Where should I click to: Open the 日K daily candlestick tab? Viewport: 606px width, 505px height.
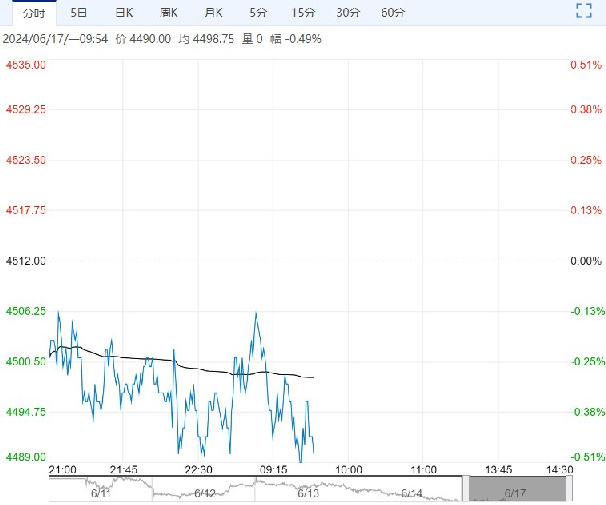click(x=123, y=13)
